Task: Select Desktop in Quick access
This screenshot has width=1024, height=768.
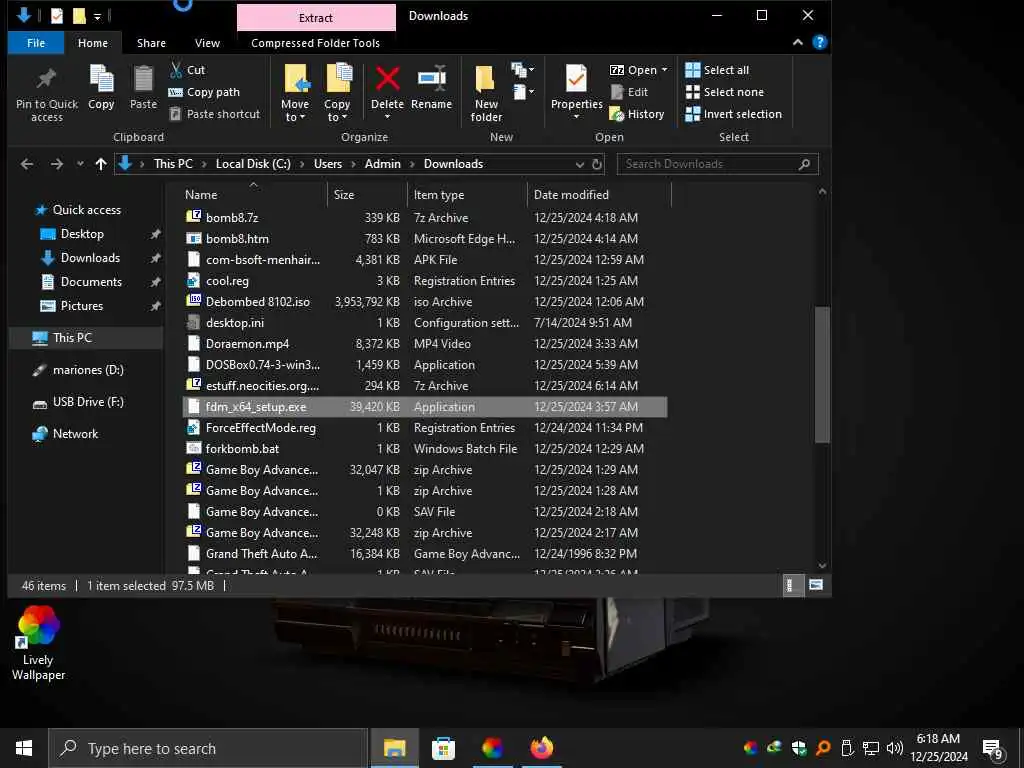Action: [82, 234]
